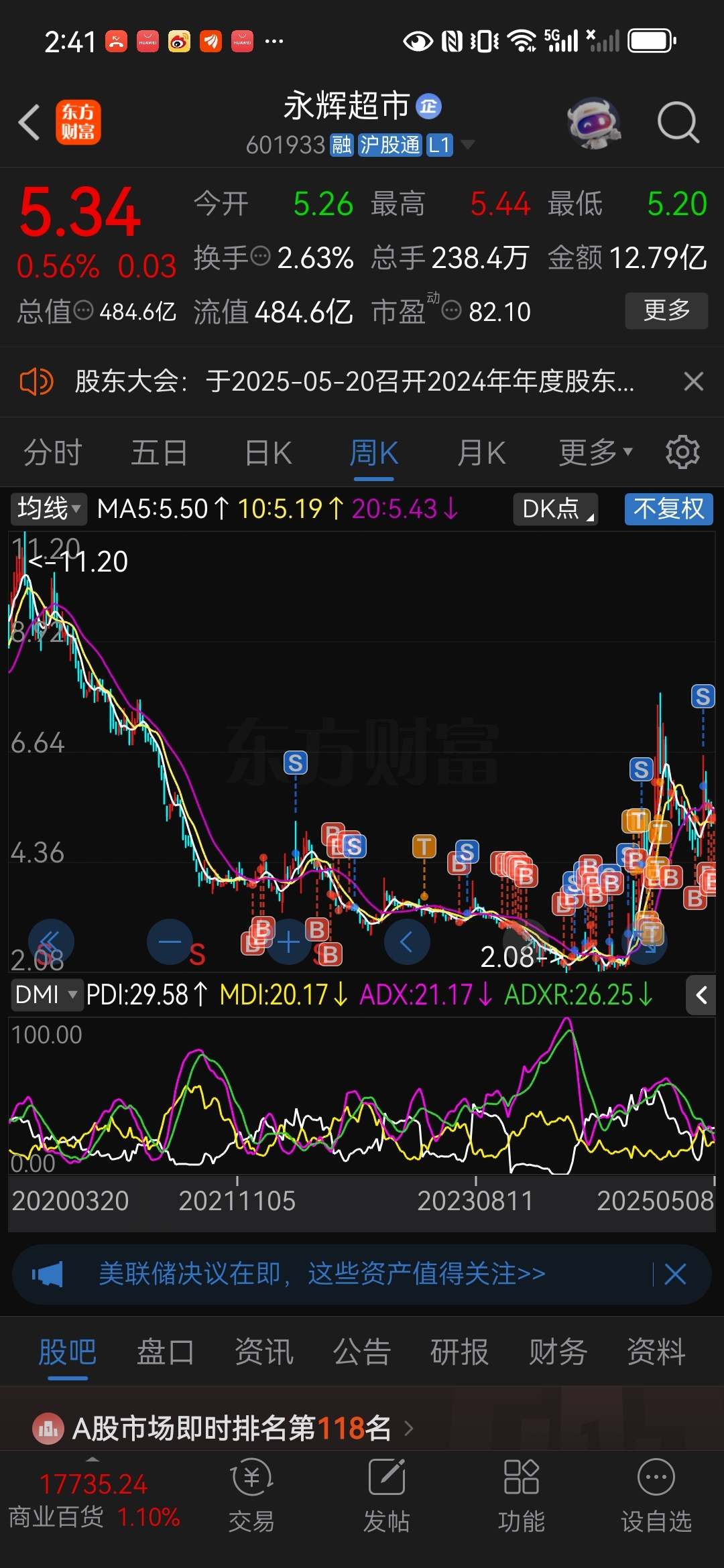Tap the orange speaker announcement icon
Screen dimensions: 724x1568
(x=36, y=382)
